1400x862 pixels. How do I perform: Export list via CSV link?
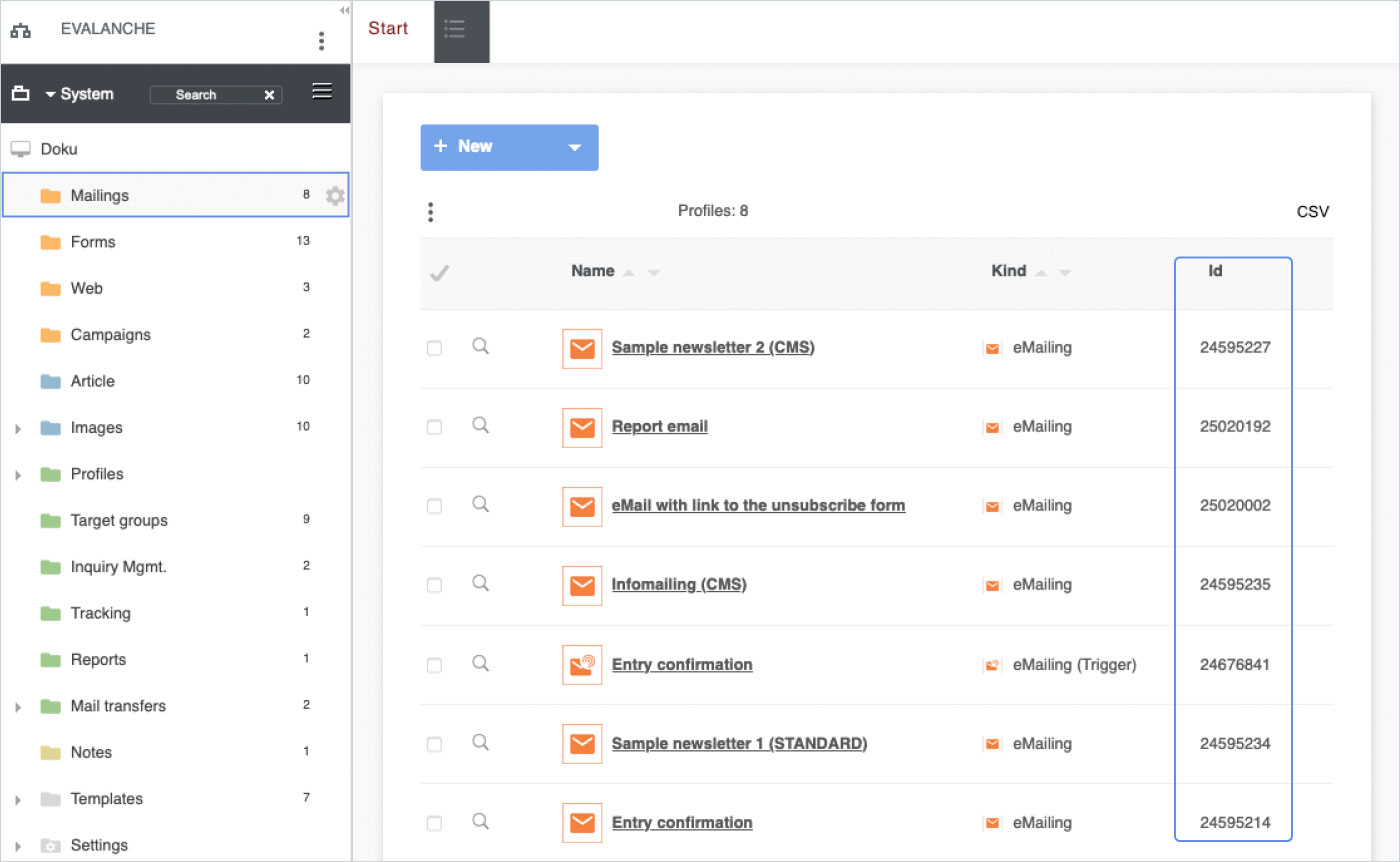point(1313,212)
